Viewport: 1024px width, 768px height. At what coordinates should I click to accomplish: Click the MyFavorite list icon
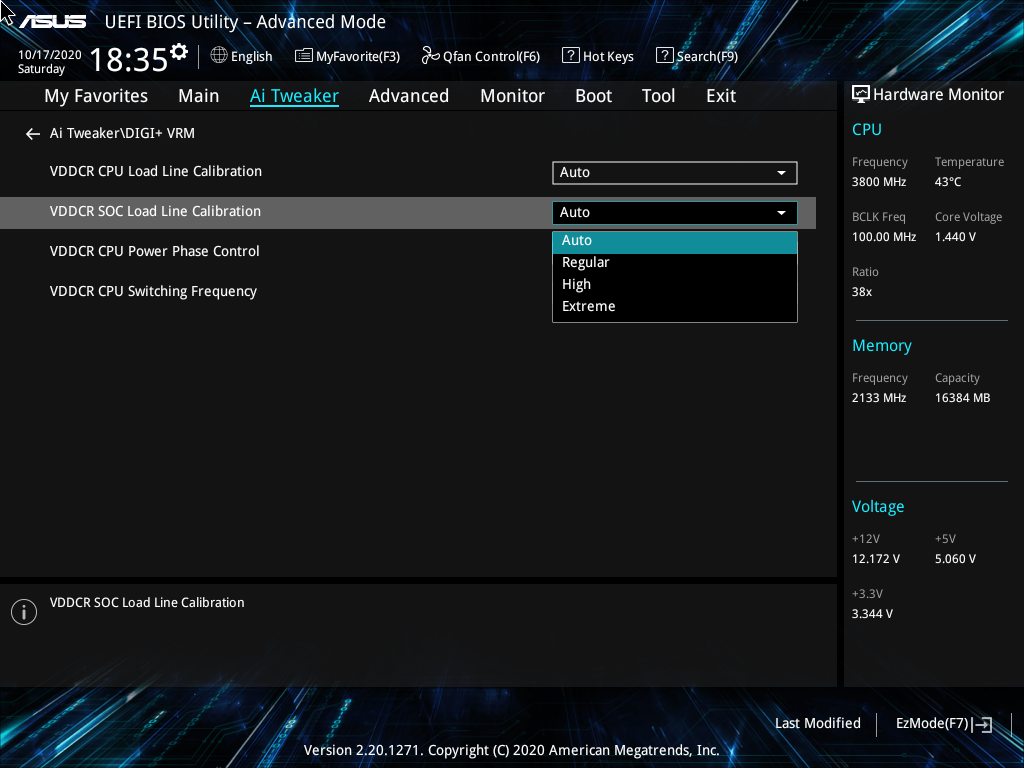click(304, 56)
